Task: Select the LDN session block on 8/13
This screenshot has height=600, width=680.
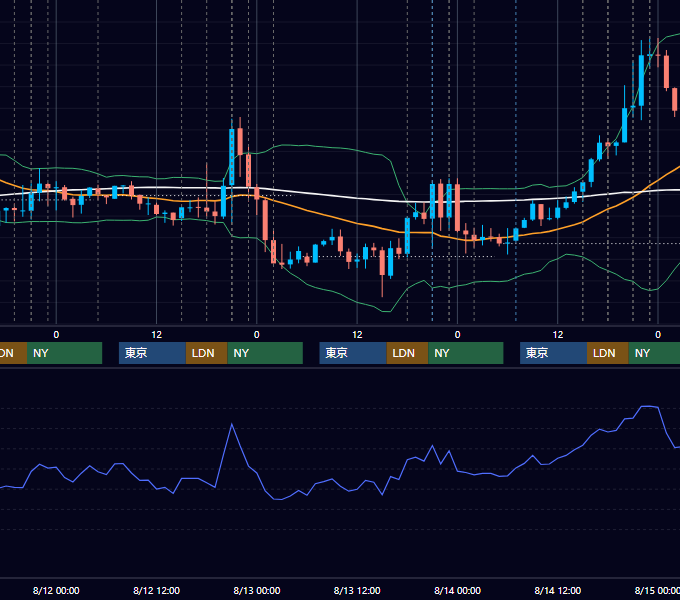Action: point(407,353)
